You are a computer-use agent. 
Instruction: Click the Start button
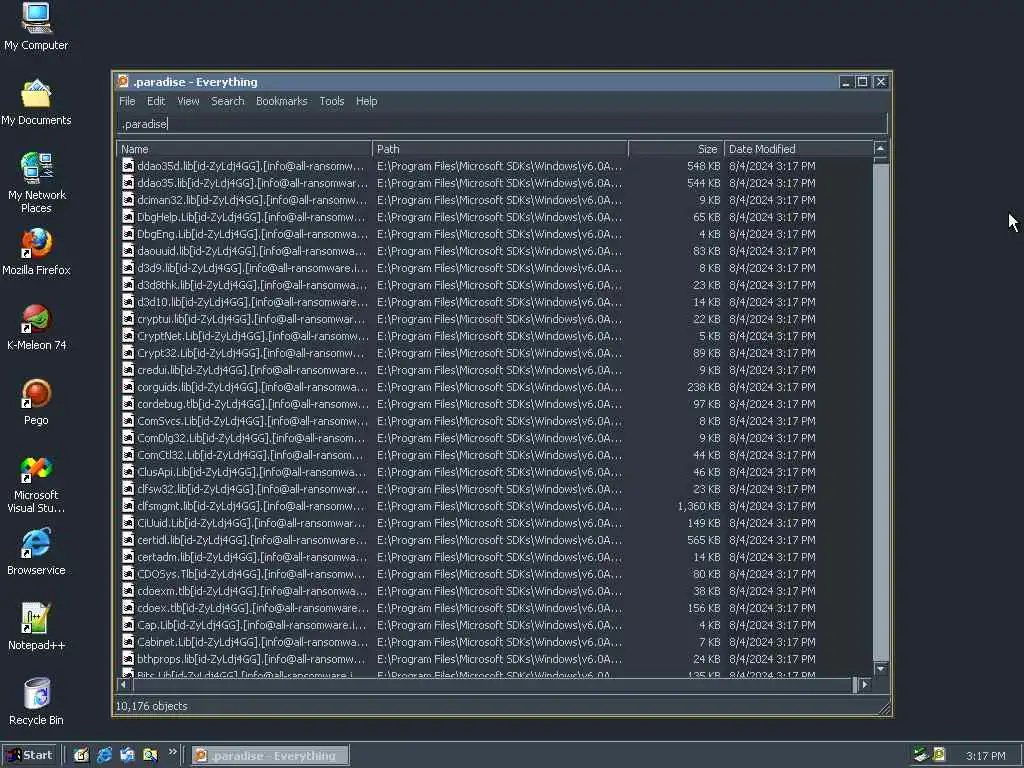30,755
